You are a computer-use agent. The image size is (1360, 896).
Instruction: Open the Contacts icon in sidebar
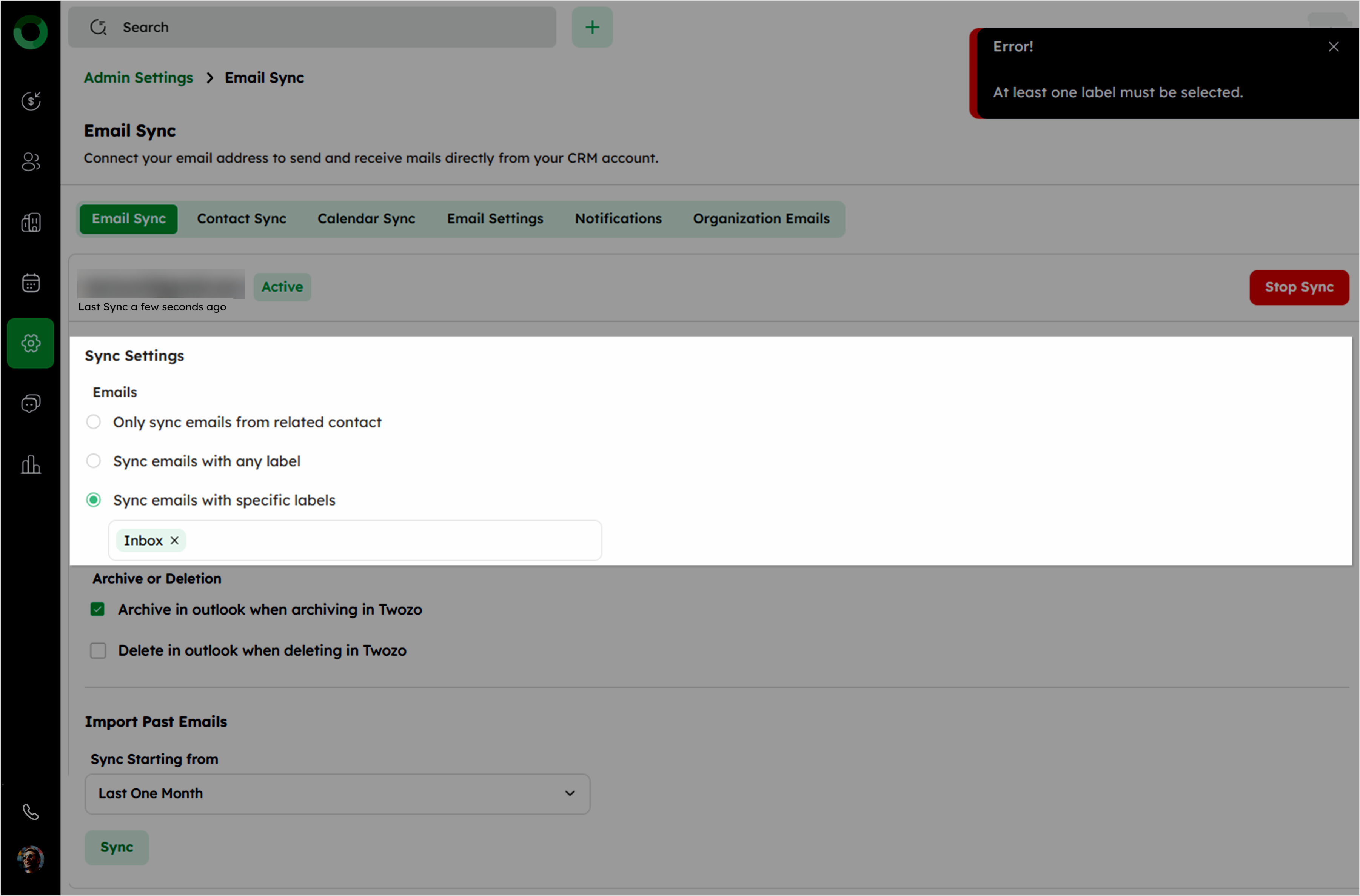(31, 162)
